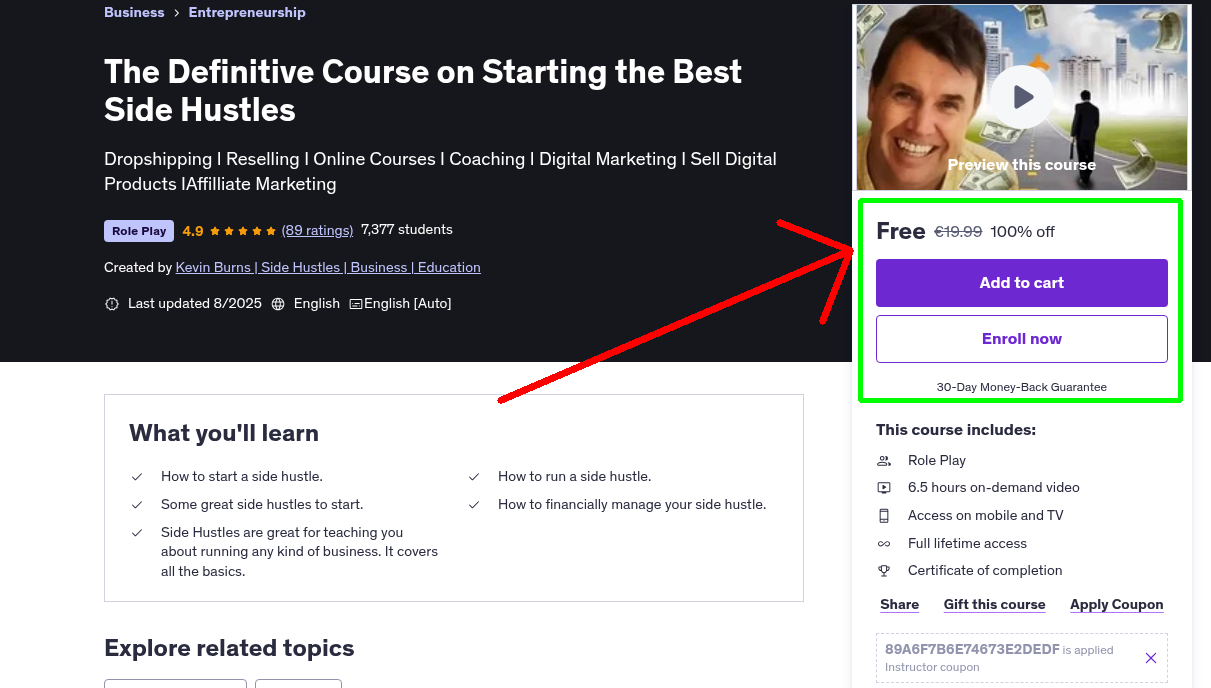This screenshot has width=1211, height=688.
Task: Click the checkmark beside starting a side hustle
Action: (x=137, y=477)
